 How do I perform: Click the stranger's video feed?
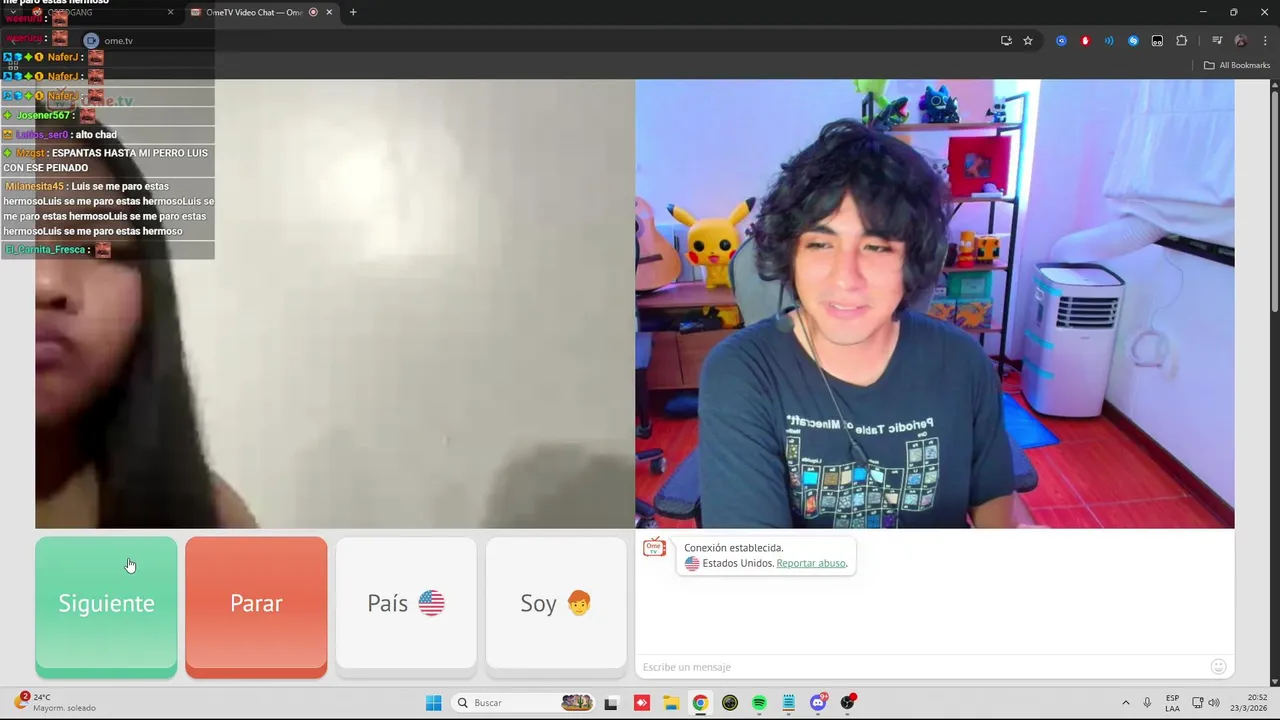click(335, 304)
